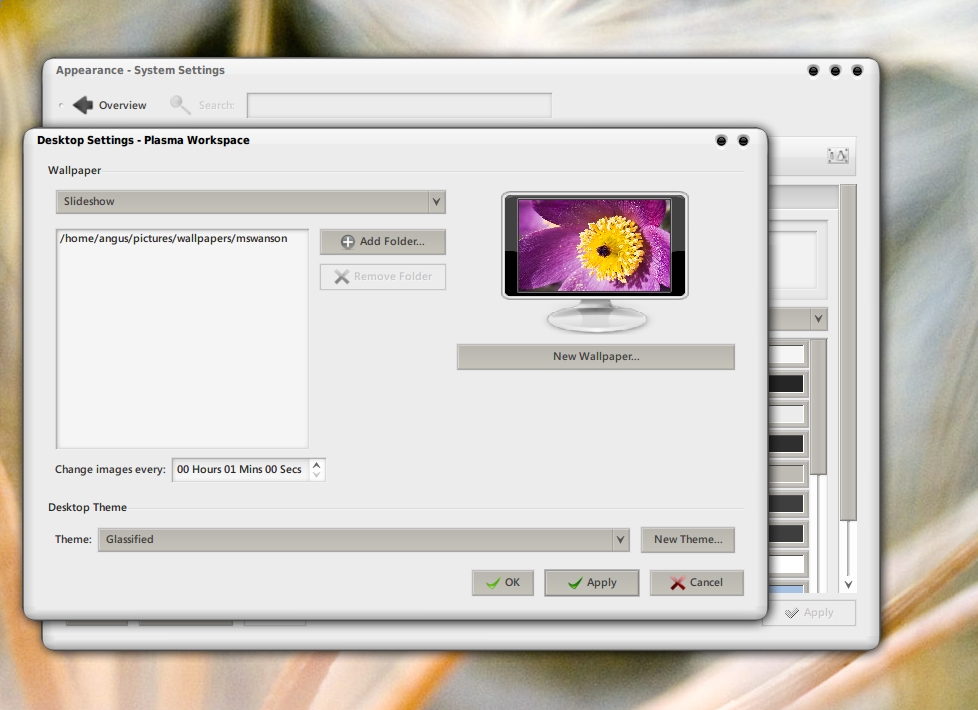
Task: Click the X icon on Remove Folder
Action: (x=341, y=276)
